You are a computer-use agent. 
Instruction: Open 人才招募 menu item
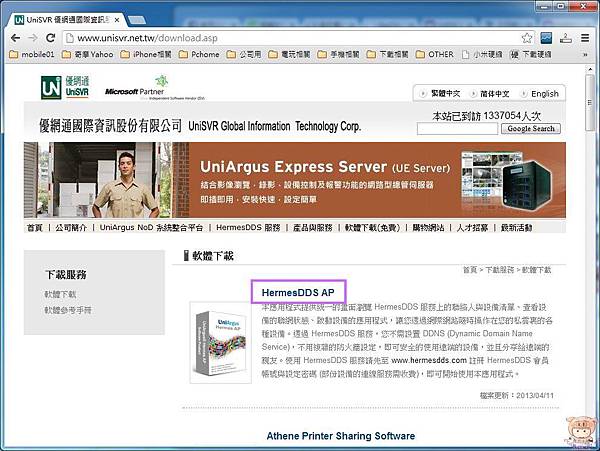click(x=472, y=228)
